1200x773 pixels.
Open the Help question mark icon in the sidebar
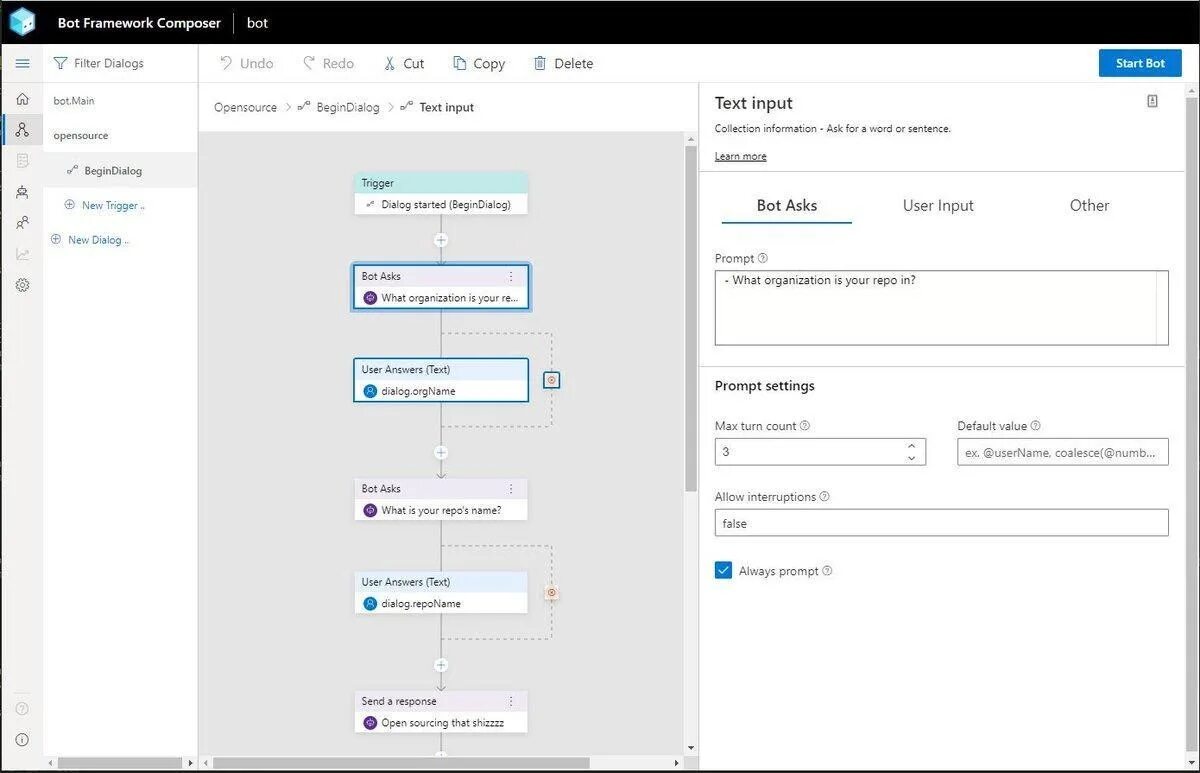[22, 709]
